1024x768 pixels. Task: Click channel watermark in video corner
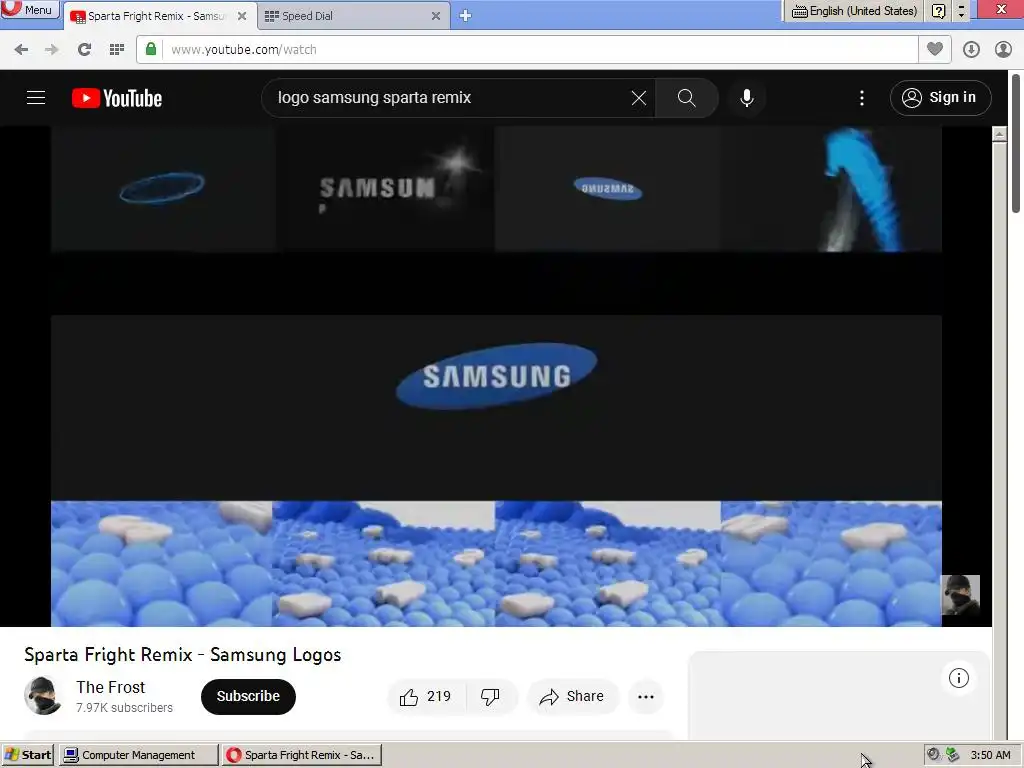click(x=960, y=595)
